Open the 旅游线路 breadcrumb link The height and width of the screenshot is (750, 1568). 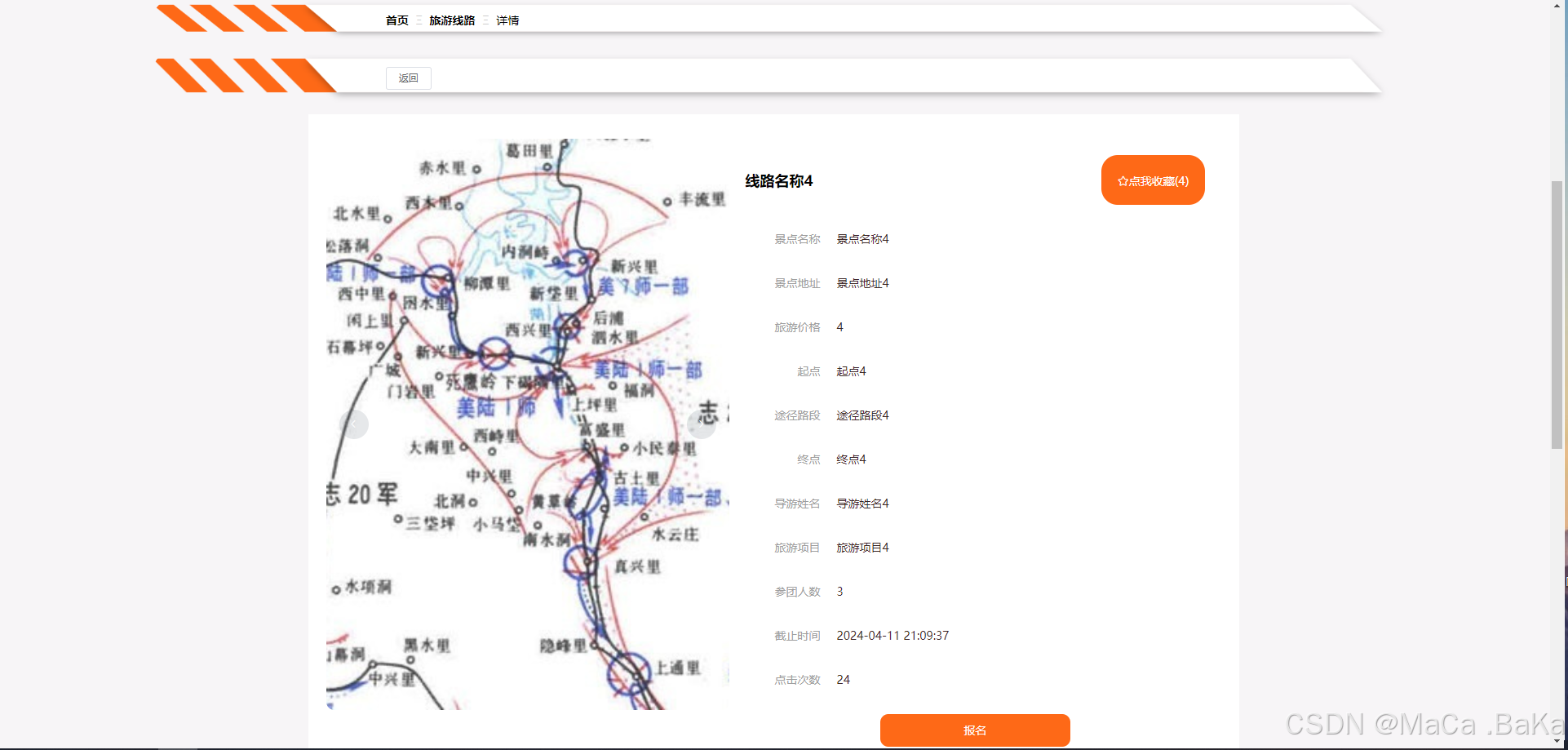click(x=452, y=20)
